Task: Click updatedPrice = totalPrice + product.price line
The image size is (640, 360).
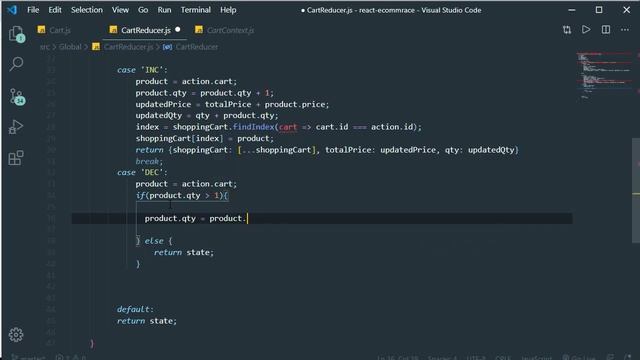Action: click(x=232, y=104)
